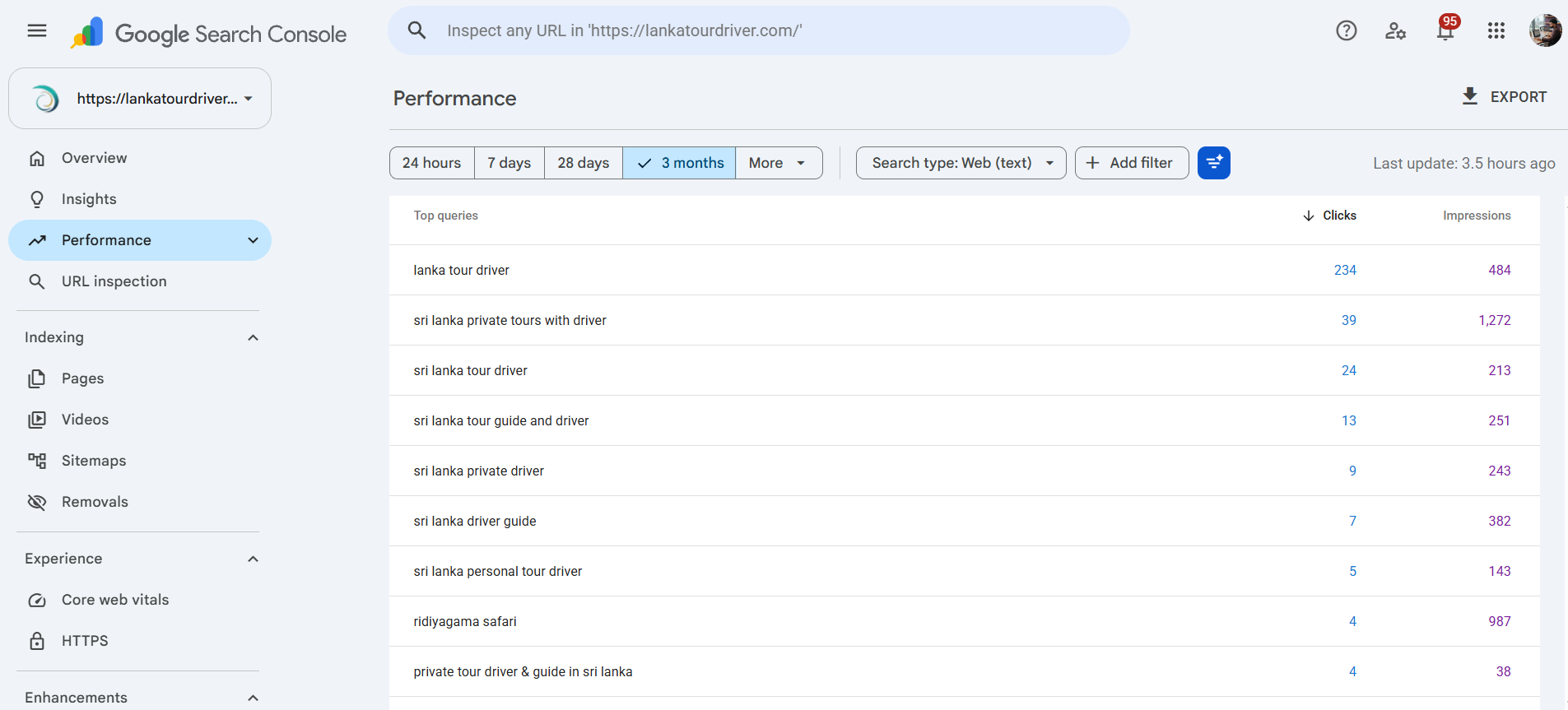Viewport: 1568px width, 710px height.
Task: Open notifications bell with 95 badge
Action: [1445, 30]
